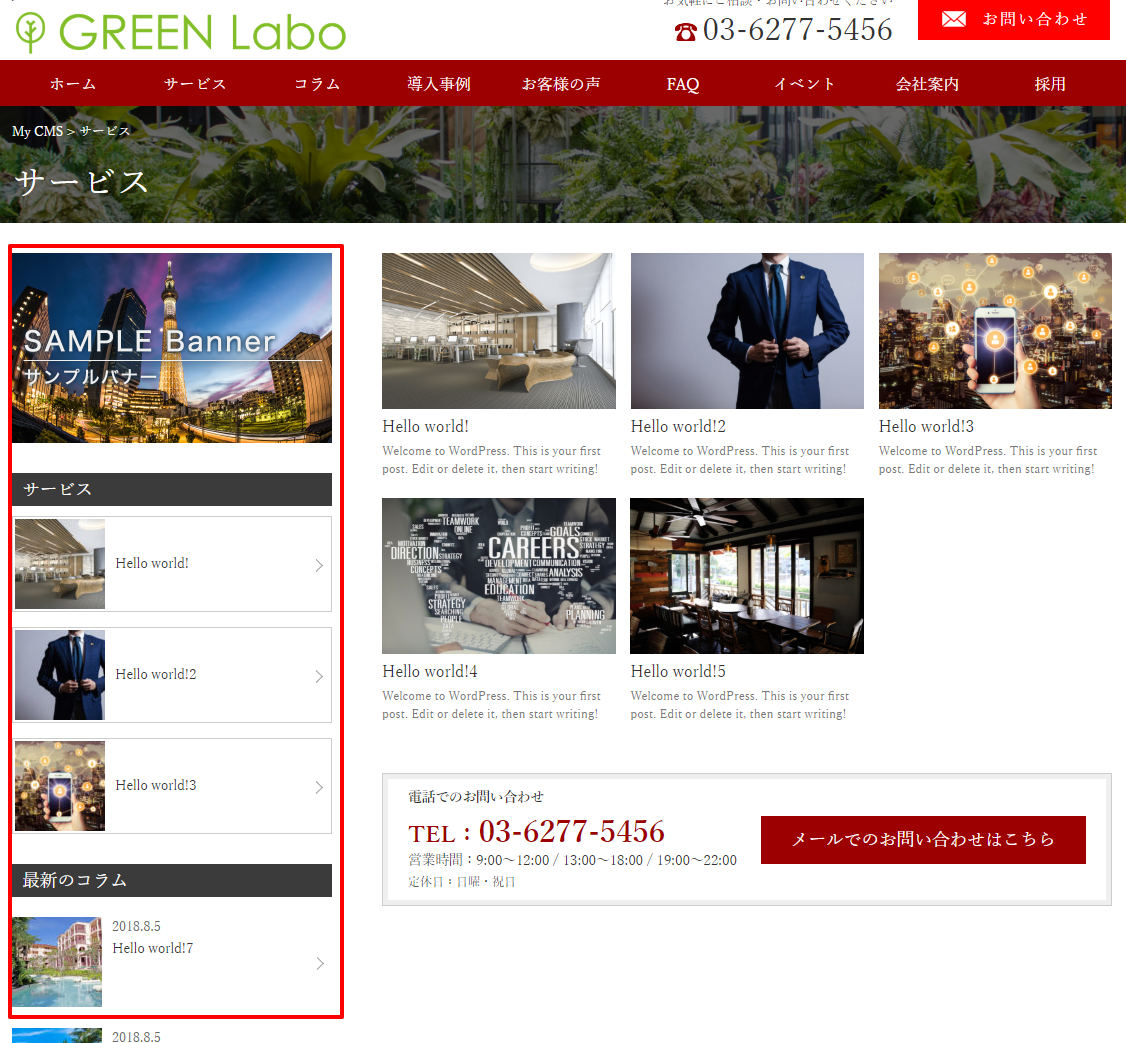This screenshot has height=1043, width=1126.
Task: Open the Hello world!7 column link
Action: 153,948
